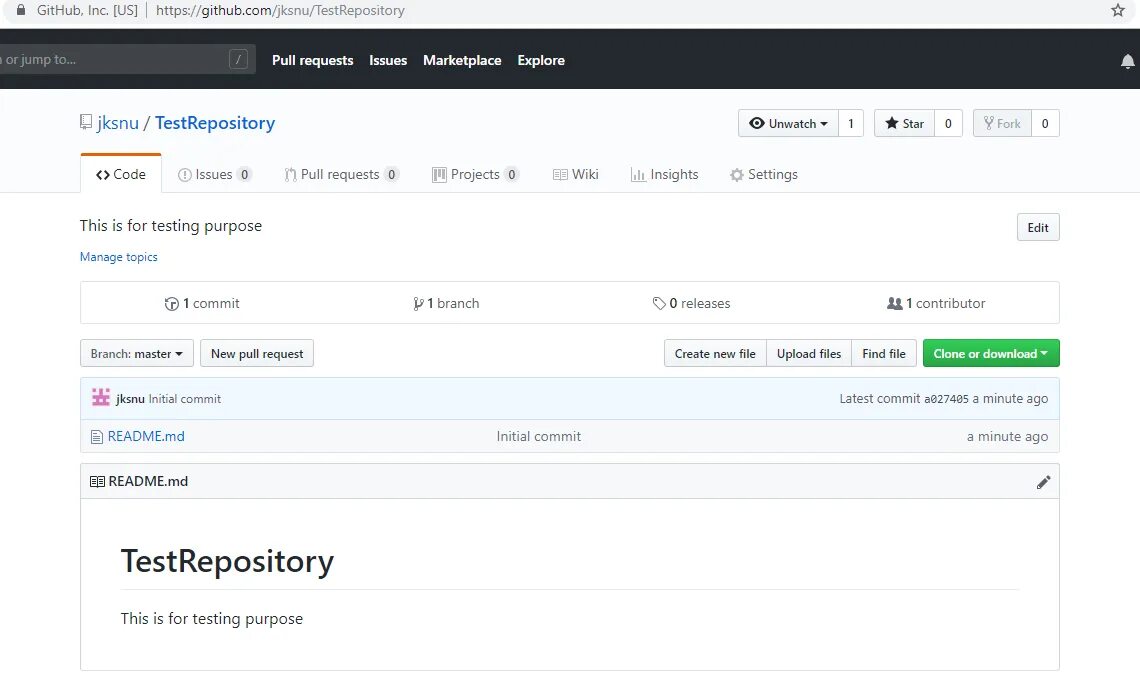Open watchers count 1
This screenshot has height=673, width=1140.
pyautogui.click(x=851, y=124)
